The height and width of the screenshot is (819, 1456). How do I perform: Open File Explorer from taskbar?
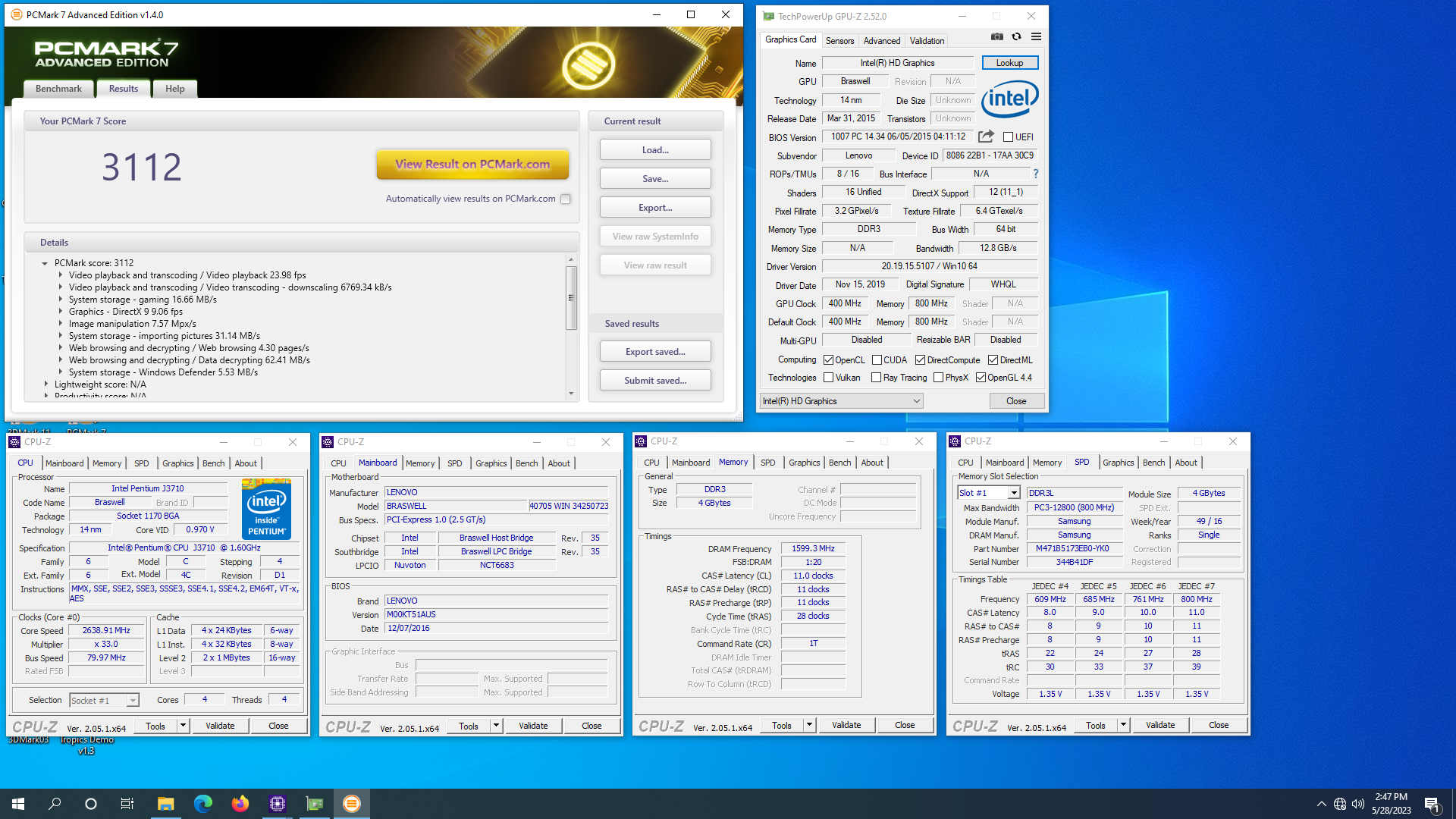[x=165, y=804]
